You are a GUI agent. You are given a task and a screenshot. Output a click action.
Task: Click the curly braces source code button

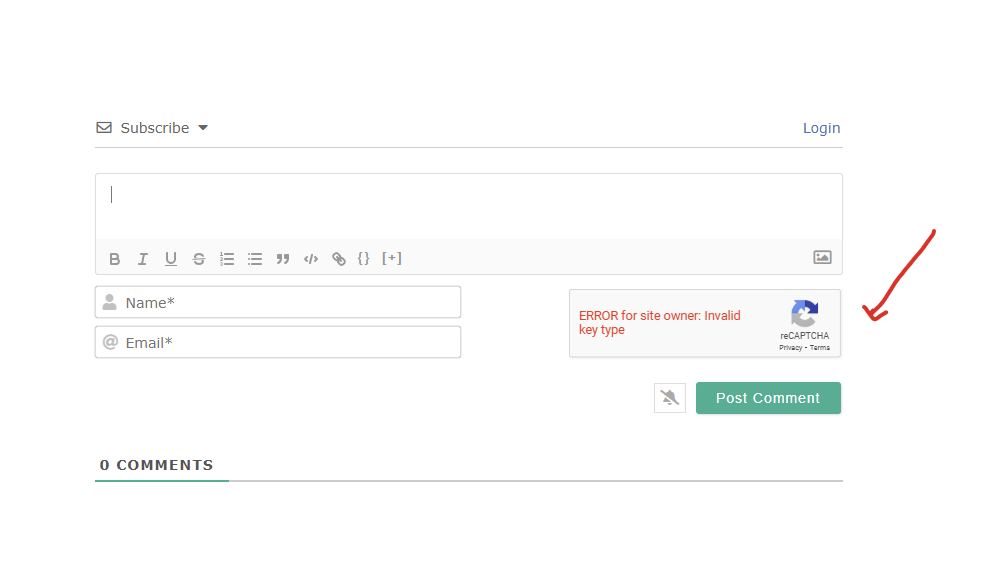[364, 258]
